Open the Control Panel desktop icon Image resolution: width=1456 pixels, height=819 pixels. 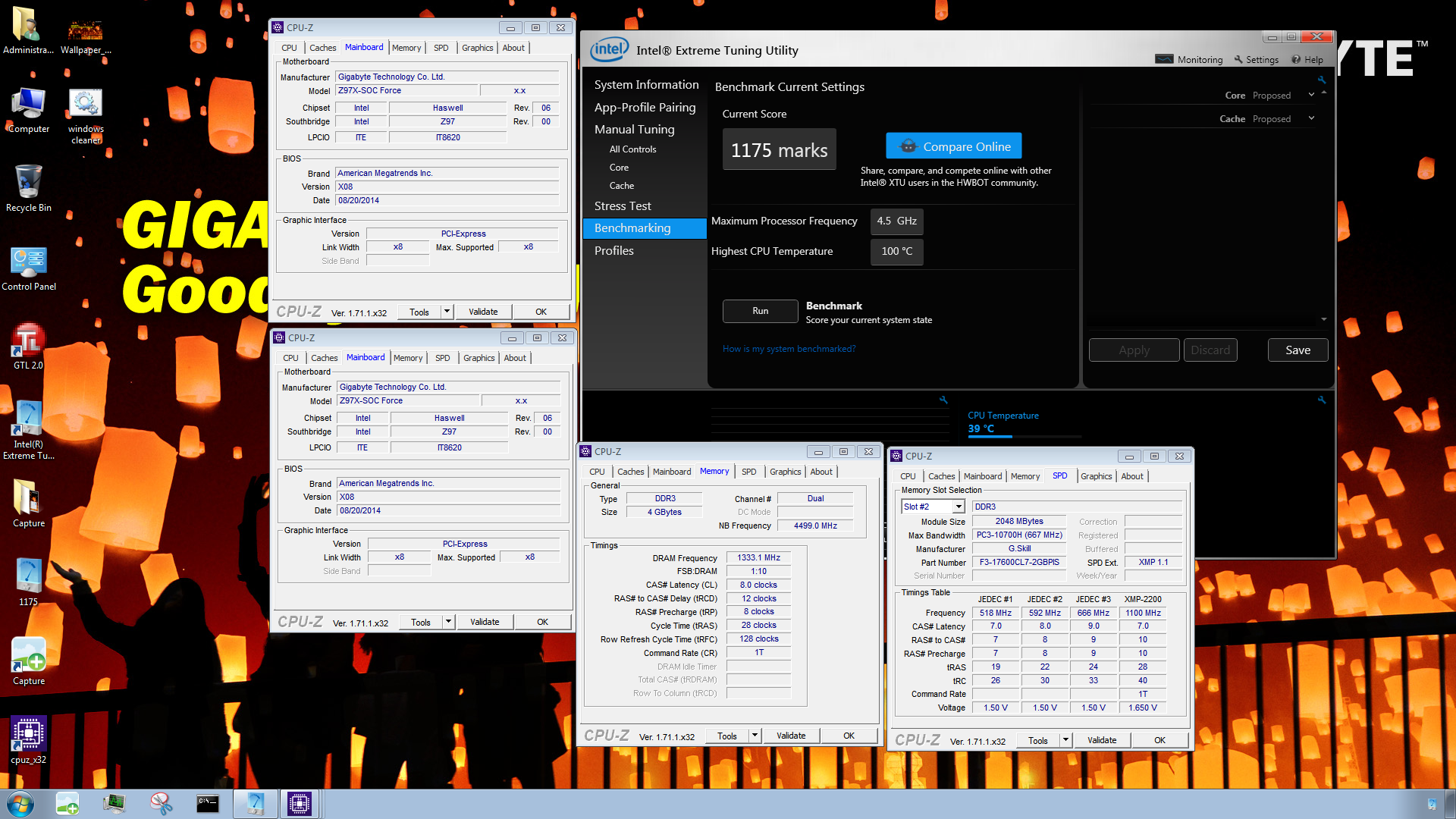tap(28, 268)
